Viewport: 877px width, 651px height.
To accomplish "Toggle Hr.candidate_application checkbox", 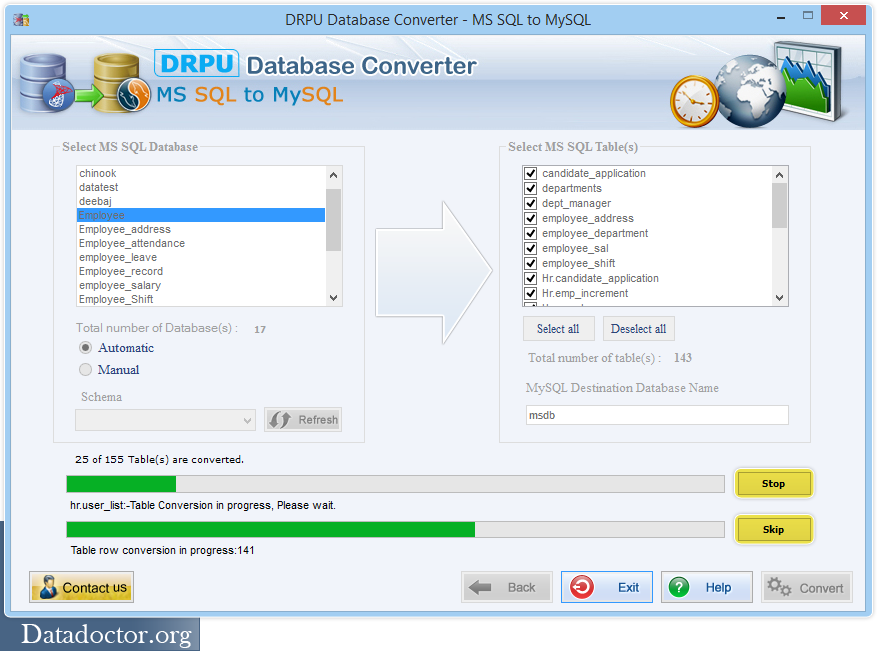I will [531, 279].
